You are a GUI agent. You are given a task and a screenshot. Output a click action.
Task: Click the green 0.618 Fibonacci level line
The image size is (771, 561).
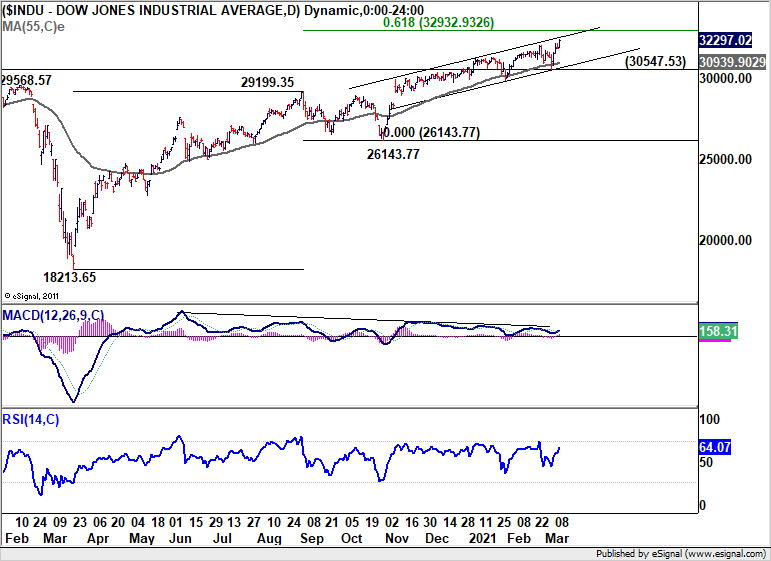pos(500,30)
